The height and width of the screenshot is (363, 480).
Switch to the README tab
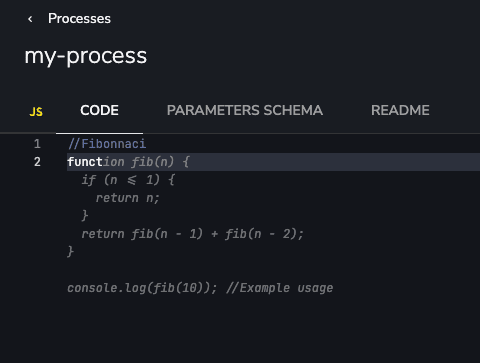[x=400, y=110]
